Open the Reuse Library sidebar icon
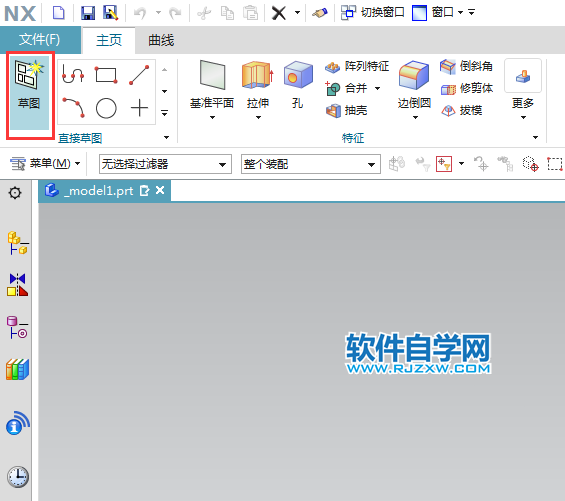Image resolution: width=565 pixels, height=501 pixels. 17,369
